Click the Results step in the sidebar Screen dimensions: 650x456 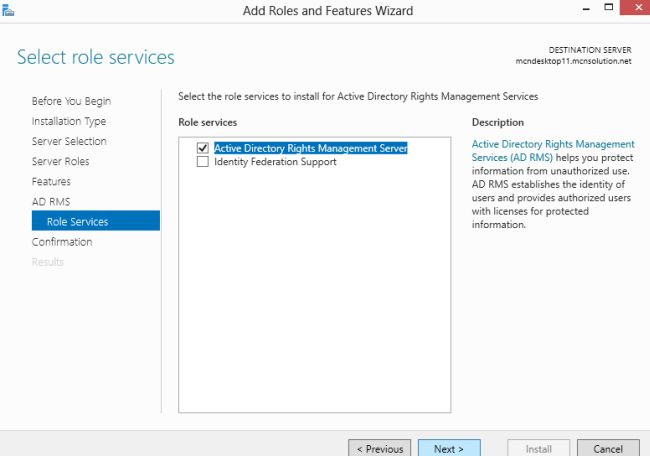click(x=48, y=261)
